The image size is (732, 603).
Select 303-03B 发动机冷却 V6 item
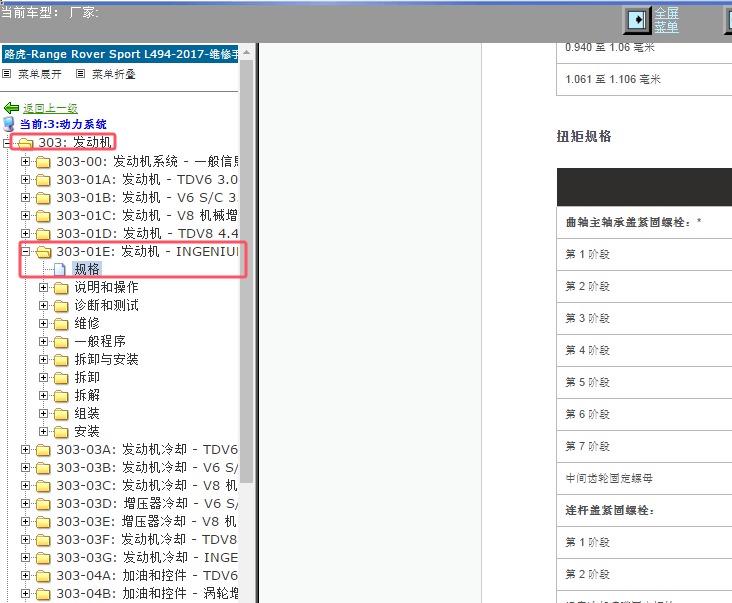pyautogui.click(x=147, y=467)
